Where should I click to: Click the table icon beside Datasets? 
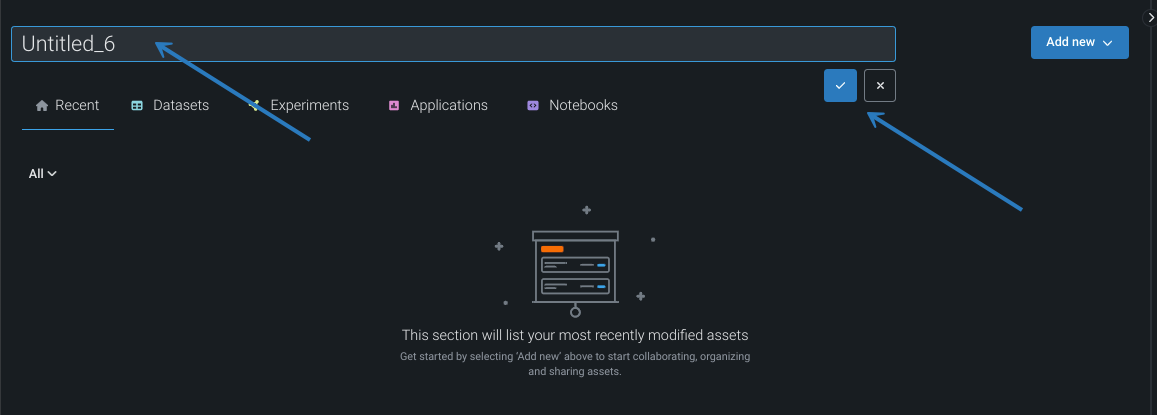click(137, 105)
